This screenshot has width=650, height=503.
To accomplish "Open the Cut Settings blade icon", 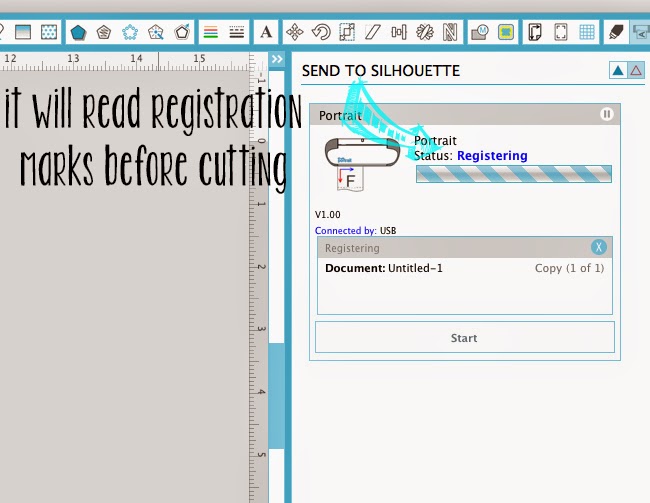I will pyautogui.click(x=616, y=32).
